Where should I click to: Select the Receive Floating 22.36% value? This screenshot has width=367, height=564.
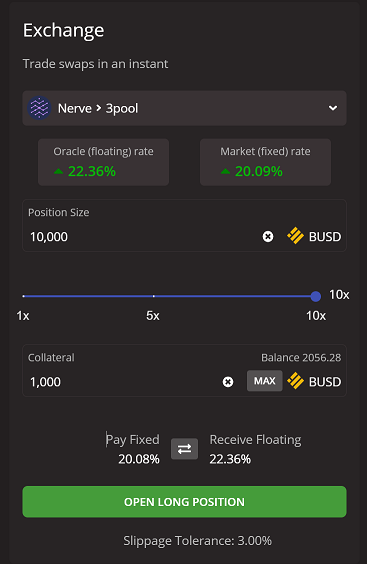230,459
